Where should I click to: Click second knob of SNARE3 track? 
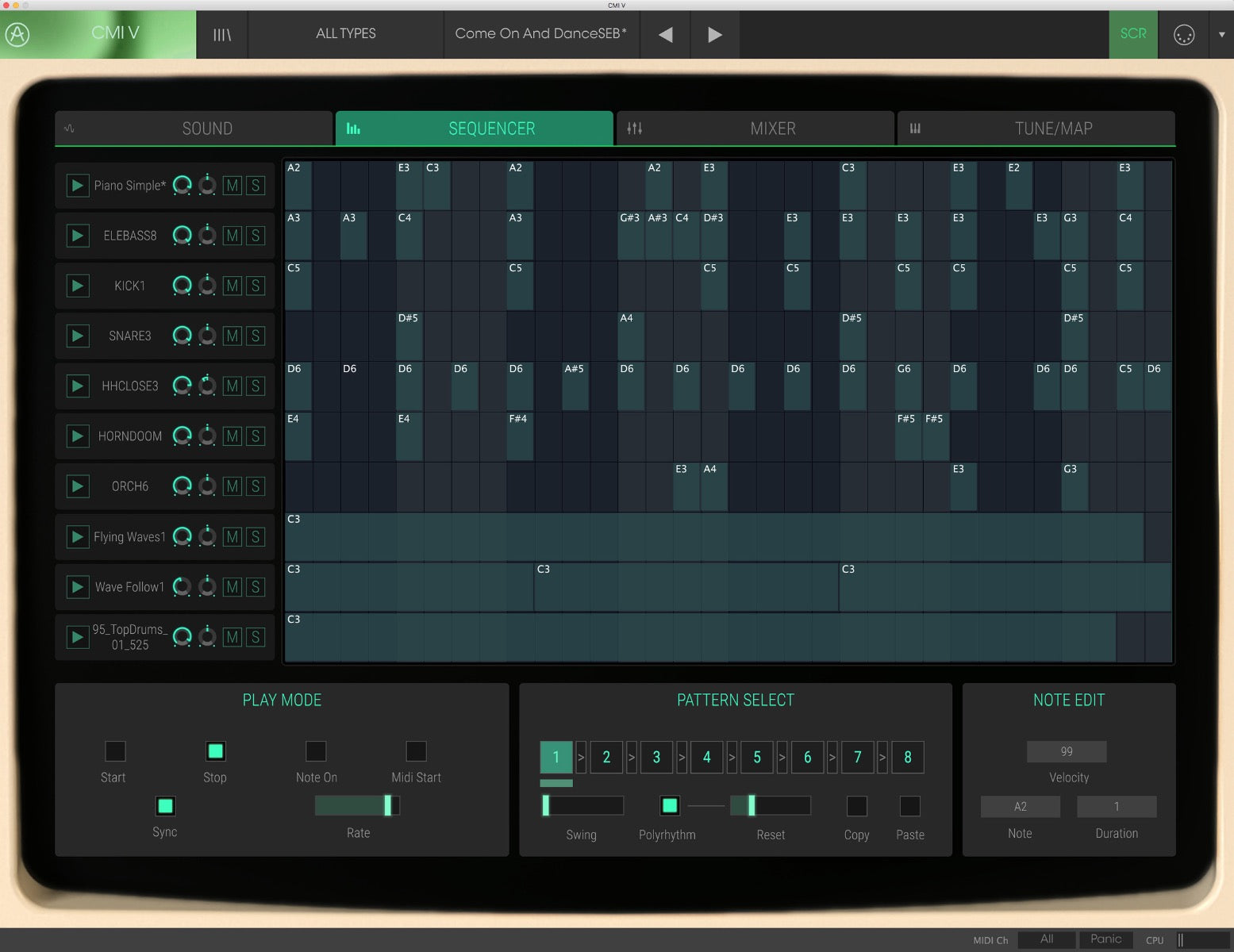tap(207, 336)
